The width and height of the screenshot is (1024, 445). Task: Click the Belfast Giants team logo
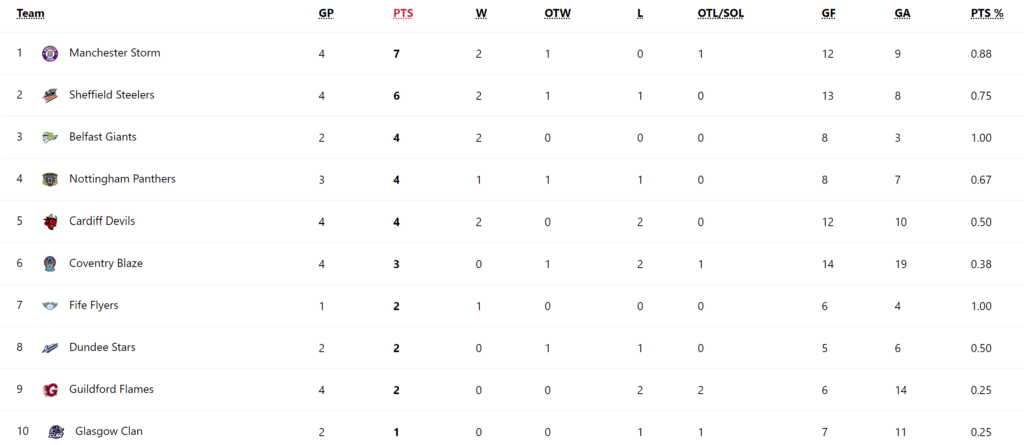coord(50,137)
